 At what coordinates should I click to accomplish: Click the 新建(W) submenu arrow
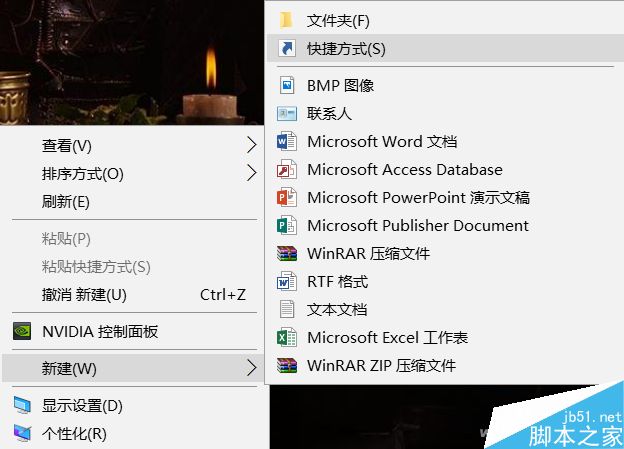251,368
